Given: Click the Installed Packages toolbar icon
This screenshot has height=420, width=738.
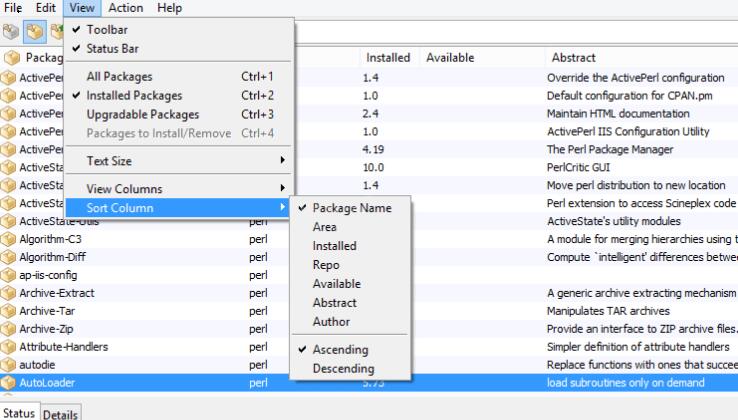Looking at the screenshot, I should click(34, 32).
